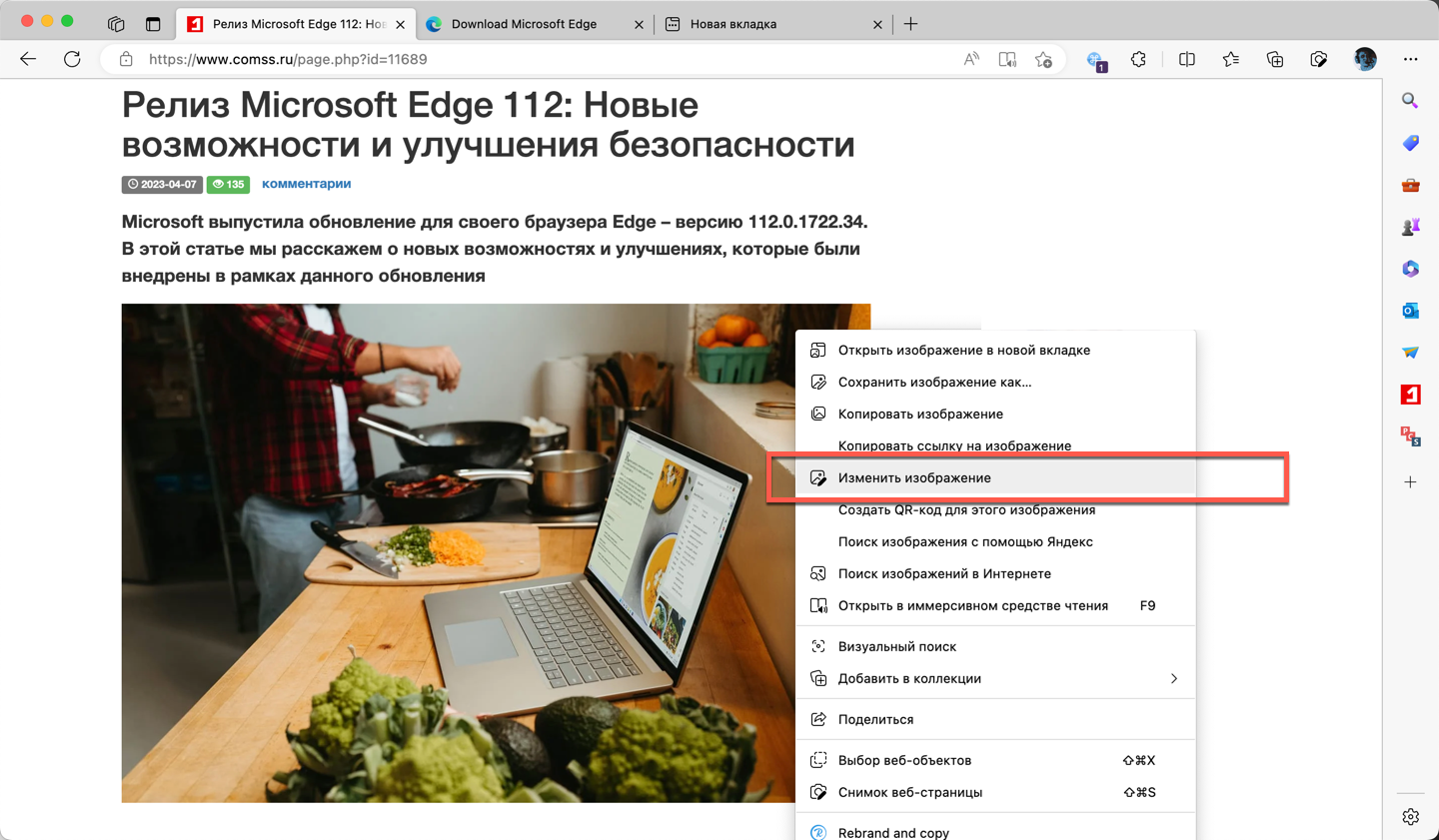Viewport: 1439px width, 840px height.
Task: Open the Collections toolbar icon
Action: [1275, 59]
